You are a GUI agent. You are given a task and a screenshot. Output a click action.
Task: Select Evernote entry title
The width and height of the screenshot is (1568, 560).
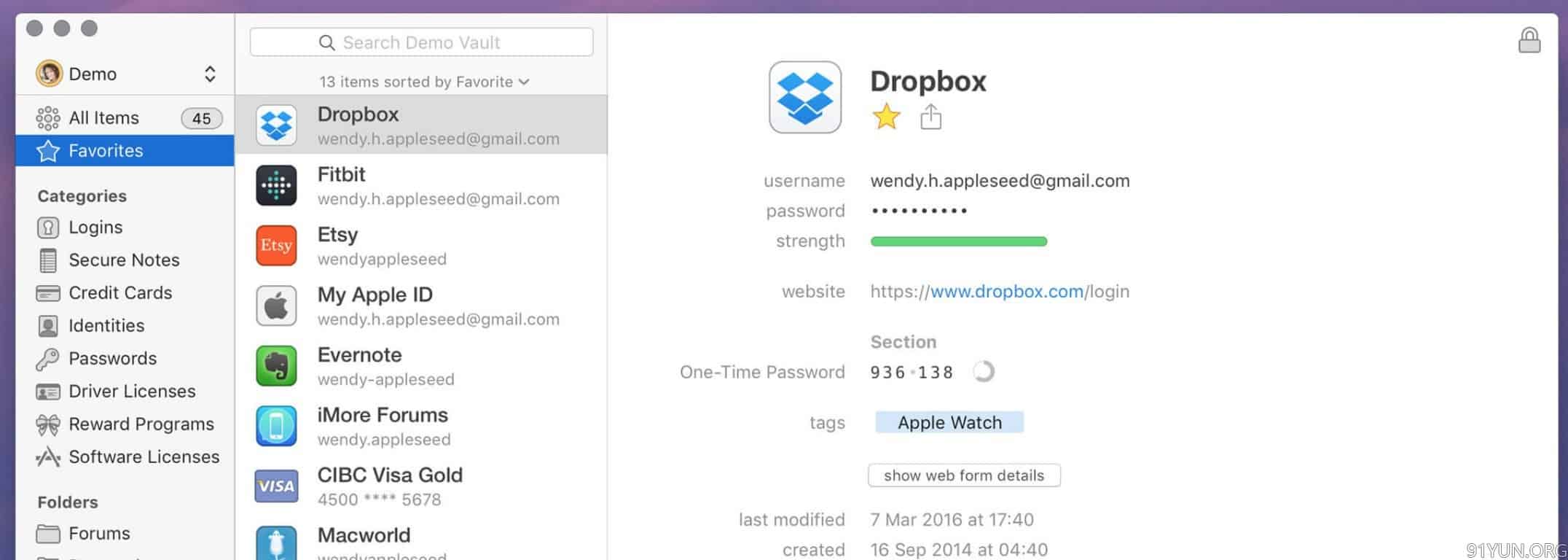pyautogui.click(x=359, y=355)
